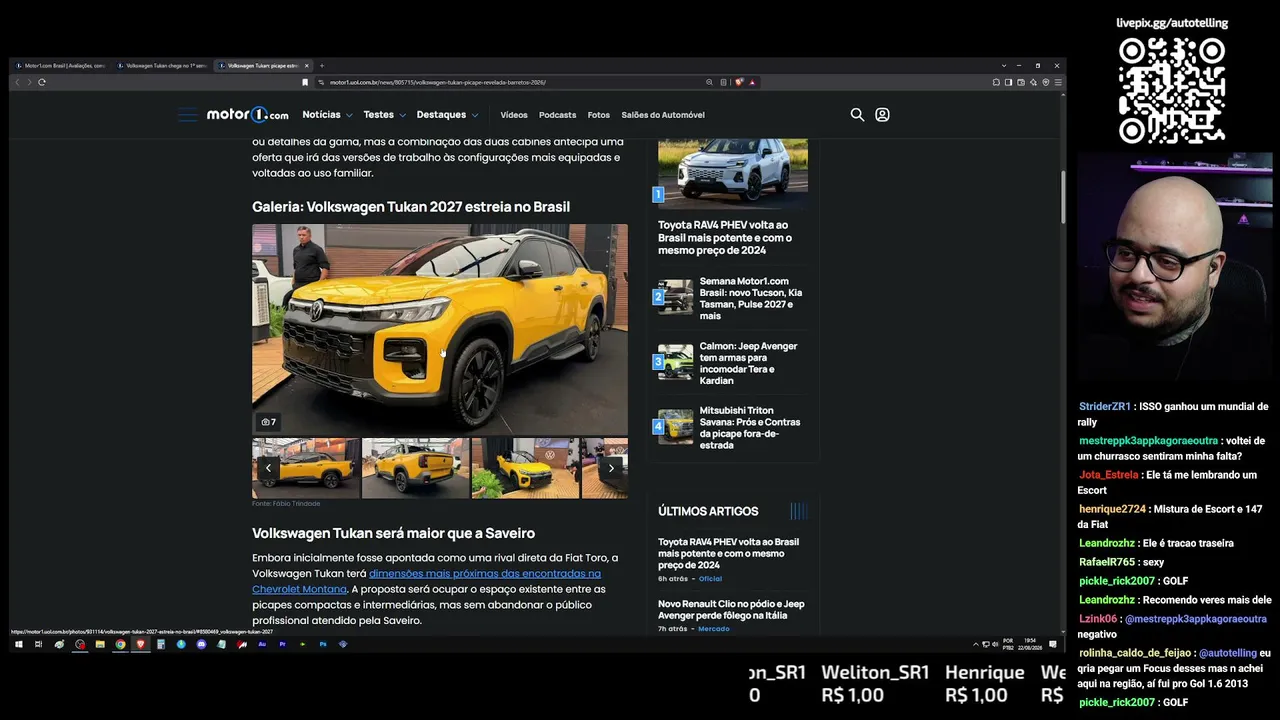Click the ÚLTIMOS ARTIGOS heading

pyautogui.click(x=708, y=511)
